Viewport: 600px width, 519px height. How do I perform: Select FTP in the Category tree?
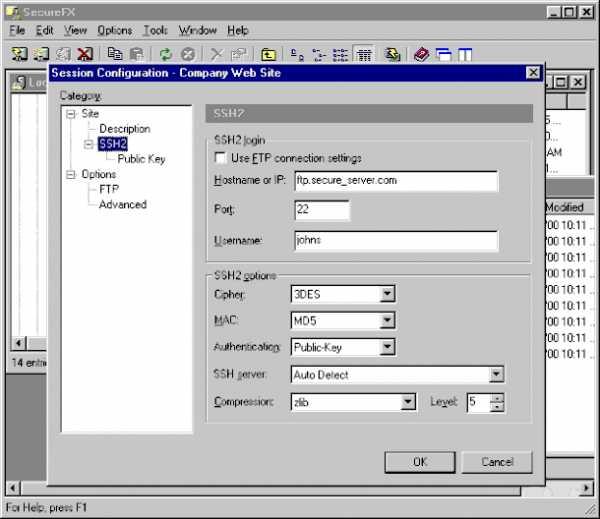[109, 189]
